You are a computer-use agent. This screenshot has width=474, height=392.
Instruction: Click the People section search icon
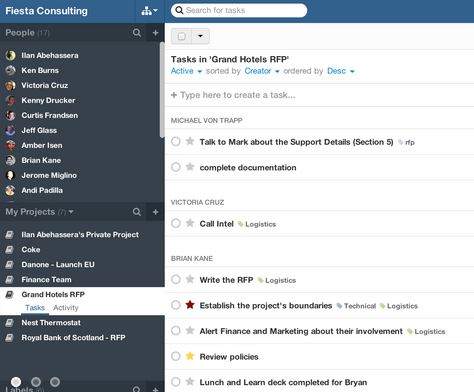click(x=137, y=33)
